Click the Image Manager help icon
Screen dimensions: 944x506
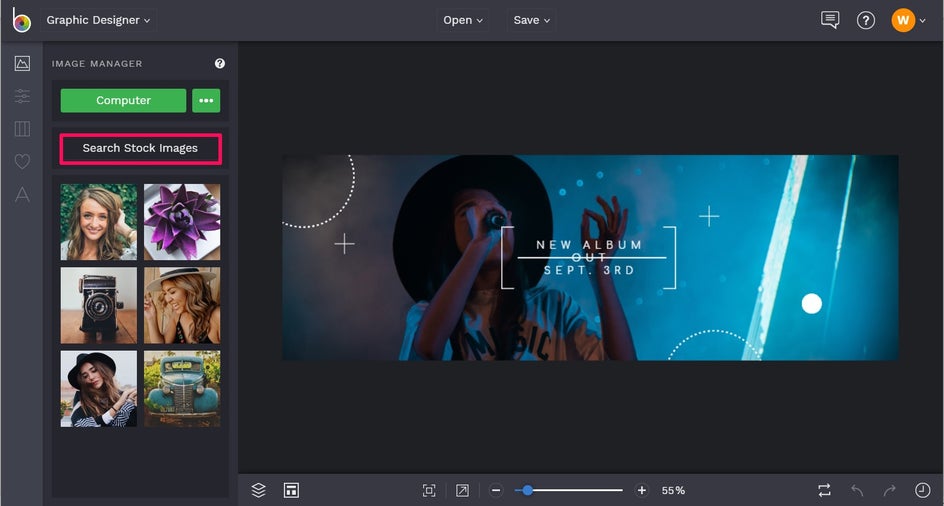coord(220,63)
